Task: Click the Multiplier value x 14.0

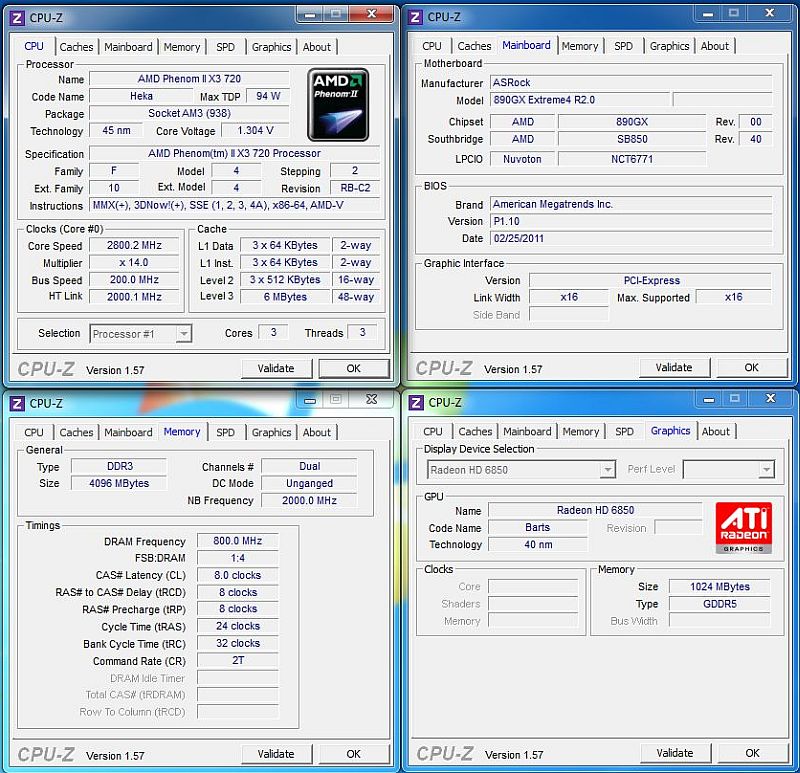Action: 134,263
